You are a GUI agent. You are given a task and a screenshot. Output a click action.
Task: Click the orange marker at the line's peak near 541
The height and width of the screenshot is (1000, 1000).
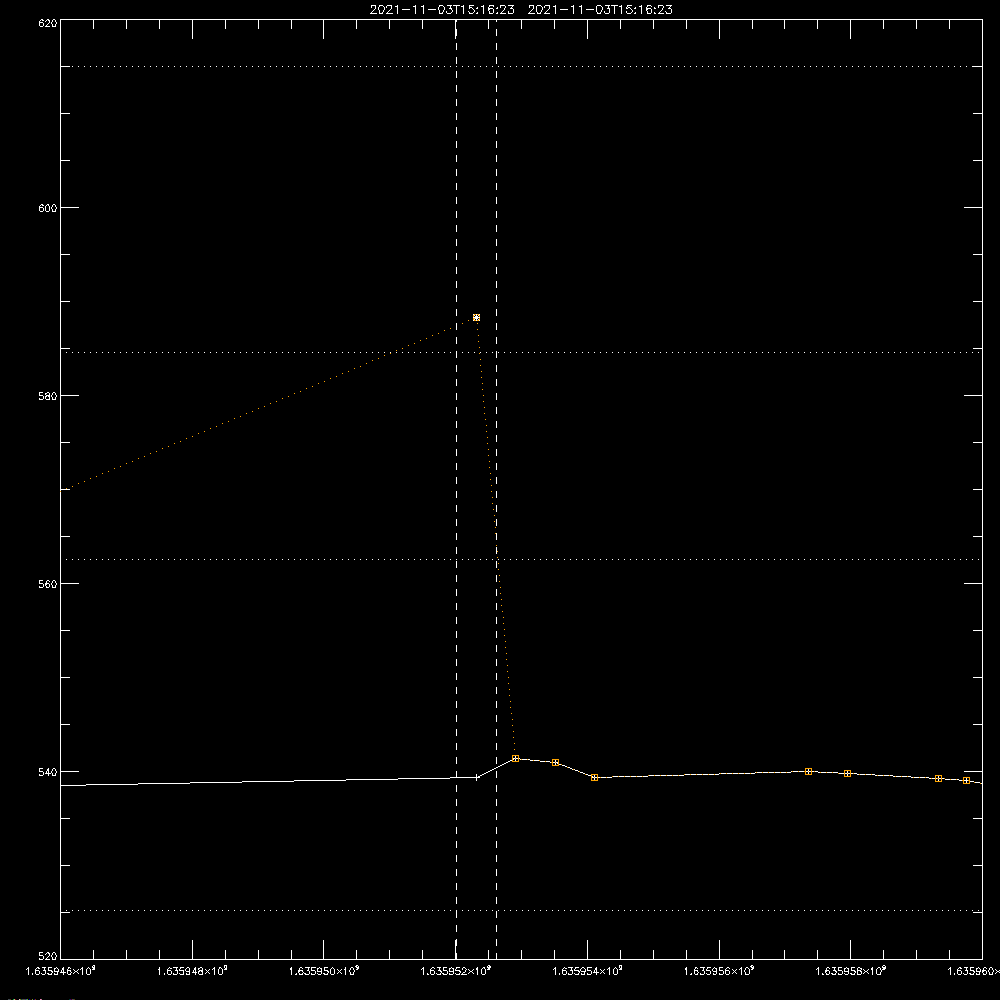(516, 758)
